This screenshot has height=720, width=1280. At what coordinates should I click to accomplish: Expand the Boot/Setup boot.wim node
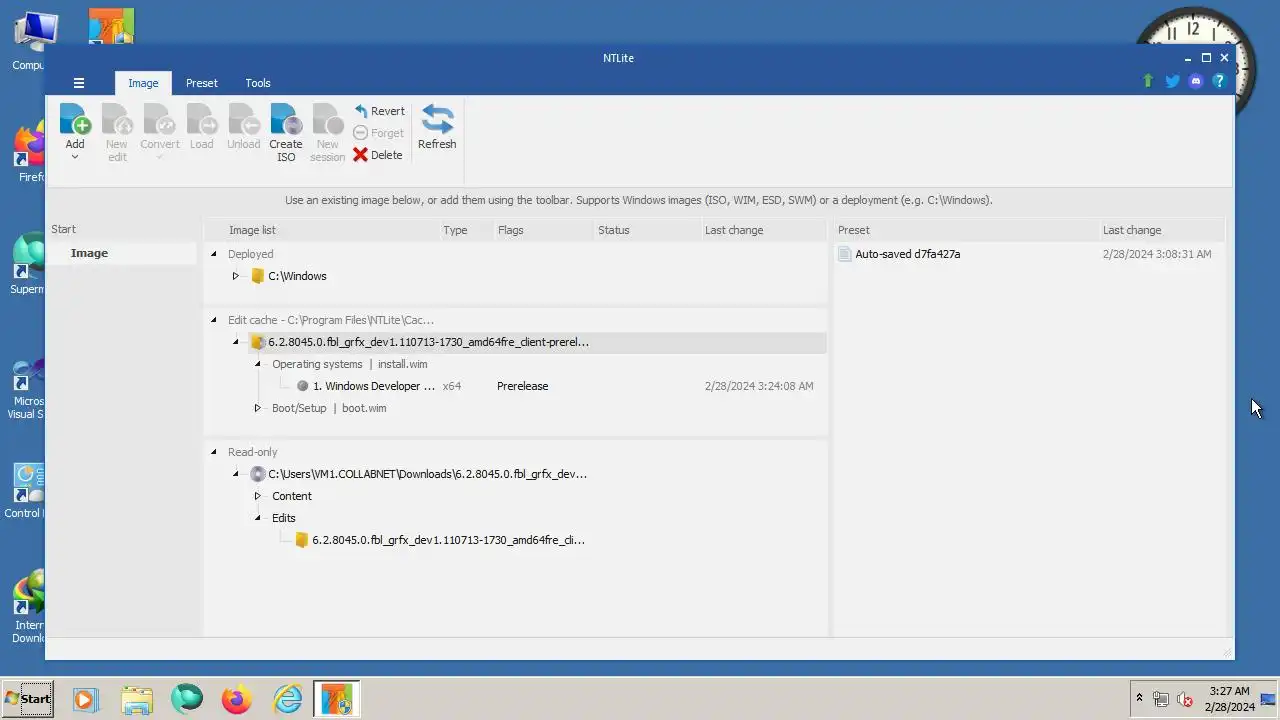tap(258, 408)
